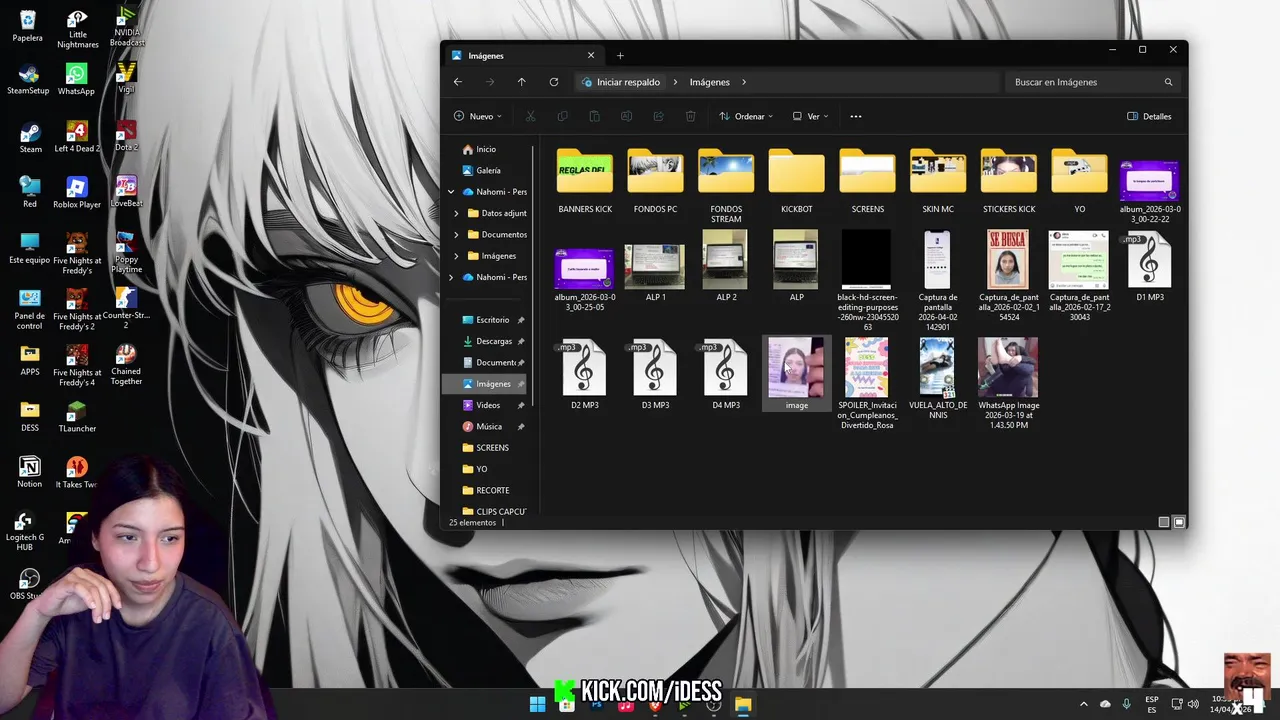The image size is (1280, 720).
Task: Open Papelera recycle bin on desktop
Action: 28,26
